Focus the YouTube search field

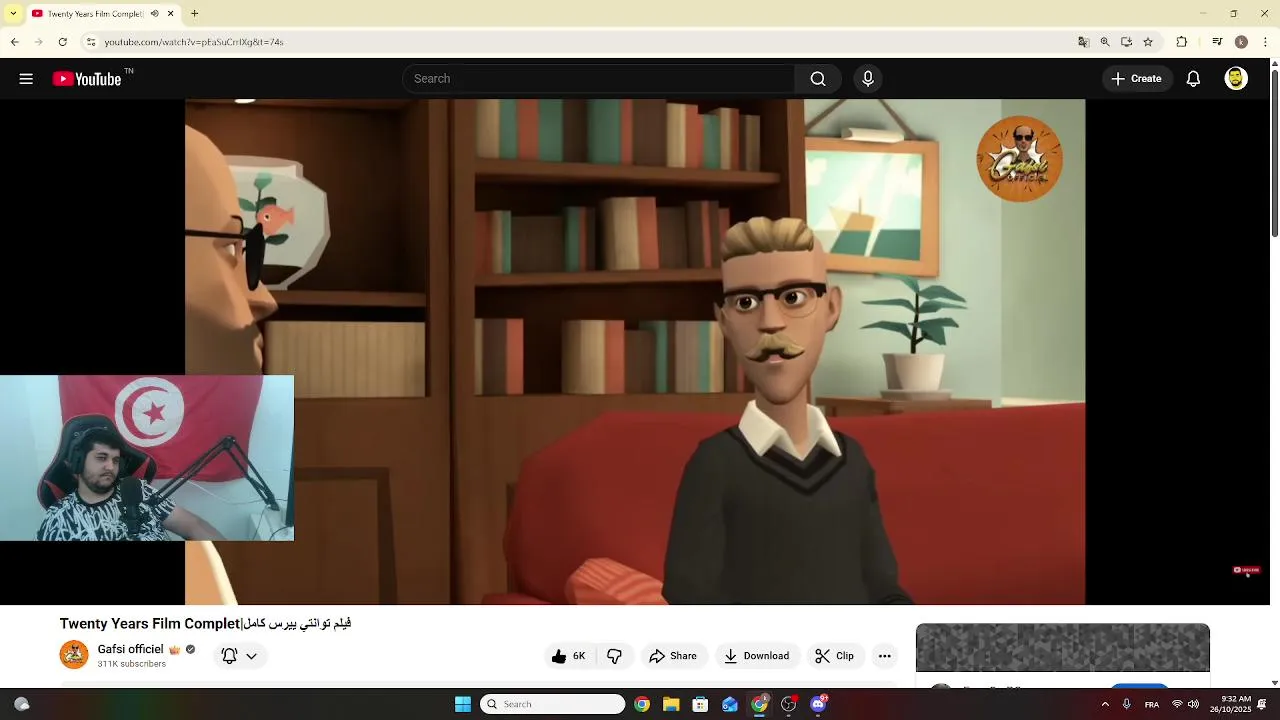[x=599, y=79]
